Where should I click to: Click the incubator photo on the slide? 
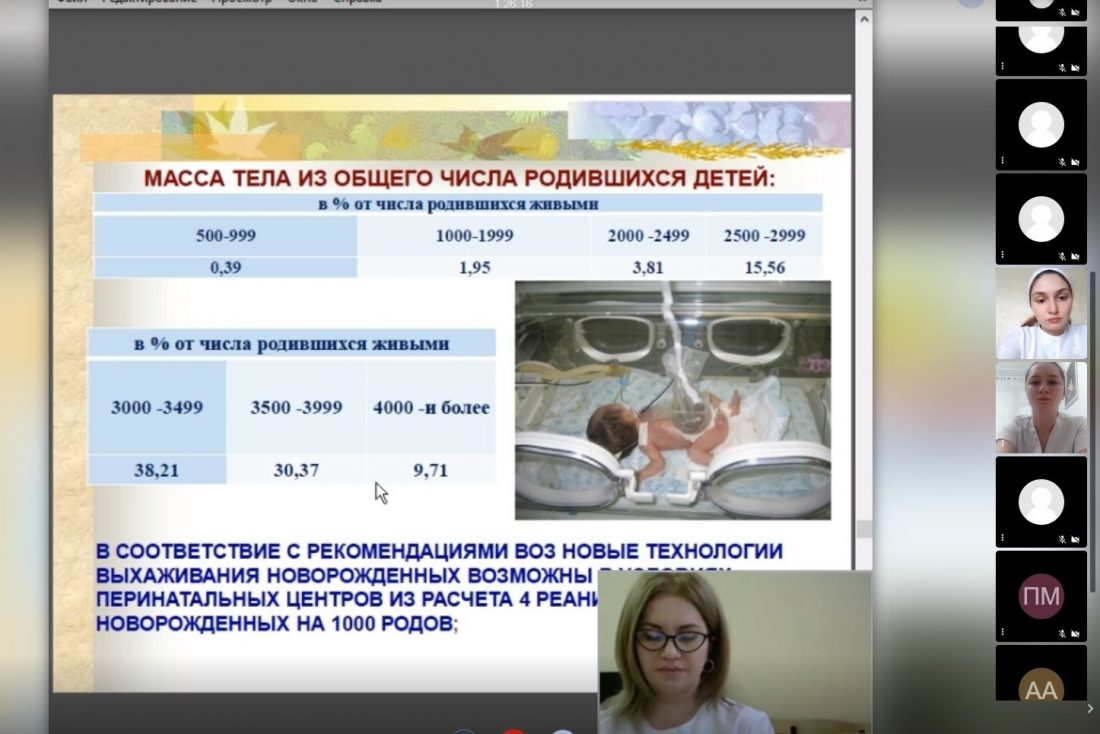point(673,401)
